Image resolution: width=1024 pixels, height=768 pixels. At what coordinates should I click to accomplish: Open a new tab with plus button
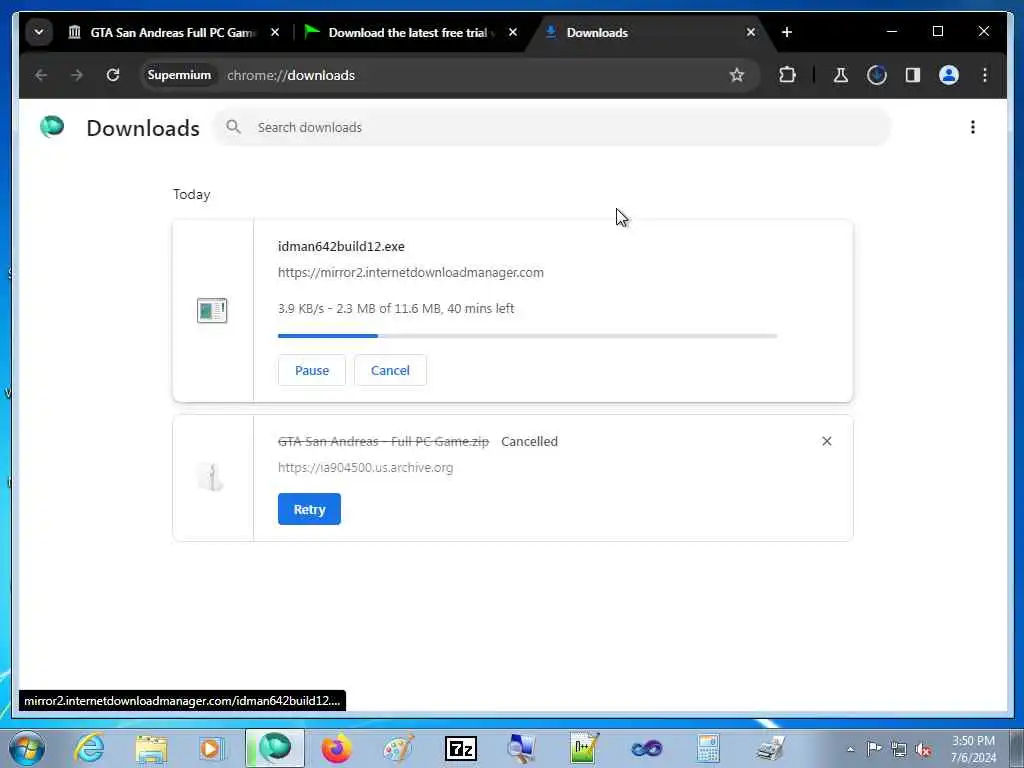(x=787, y=32)
